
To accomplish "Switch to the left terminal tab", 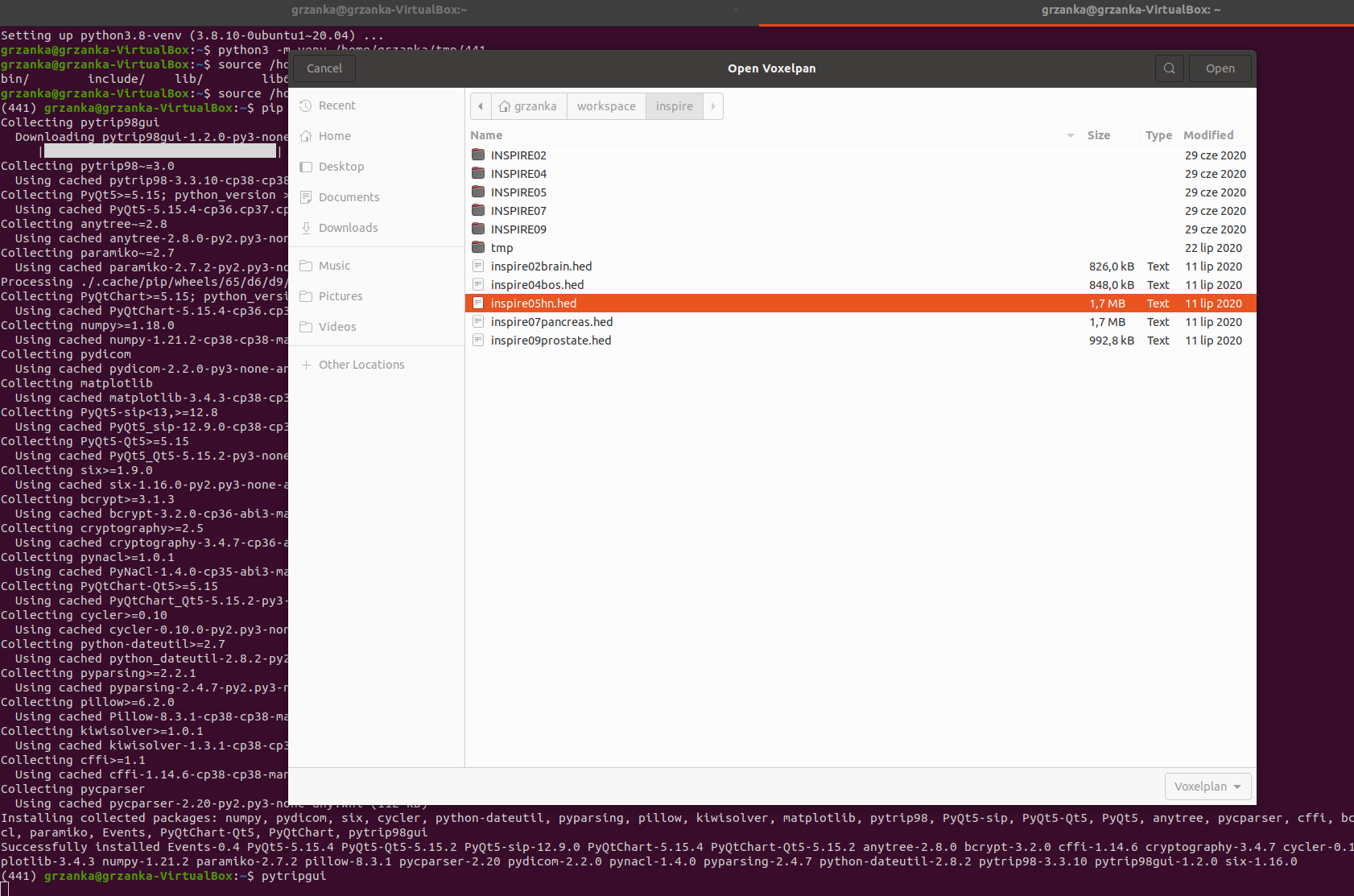I will click(x=379, y=10).
